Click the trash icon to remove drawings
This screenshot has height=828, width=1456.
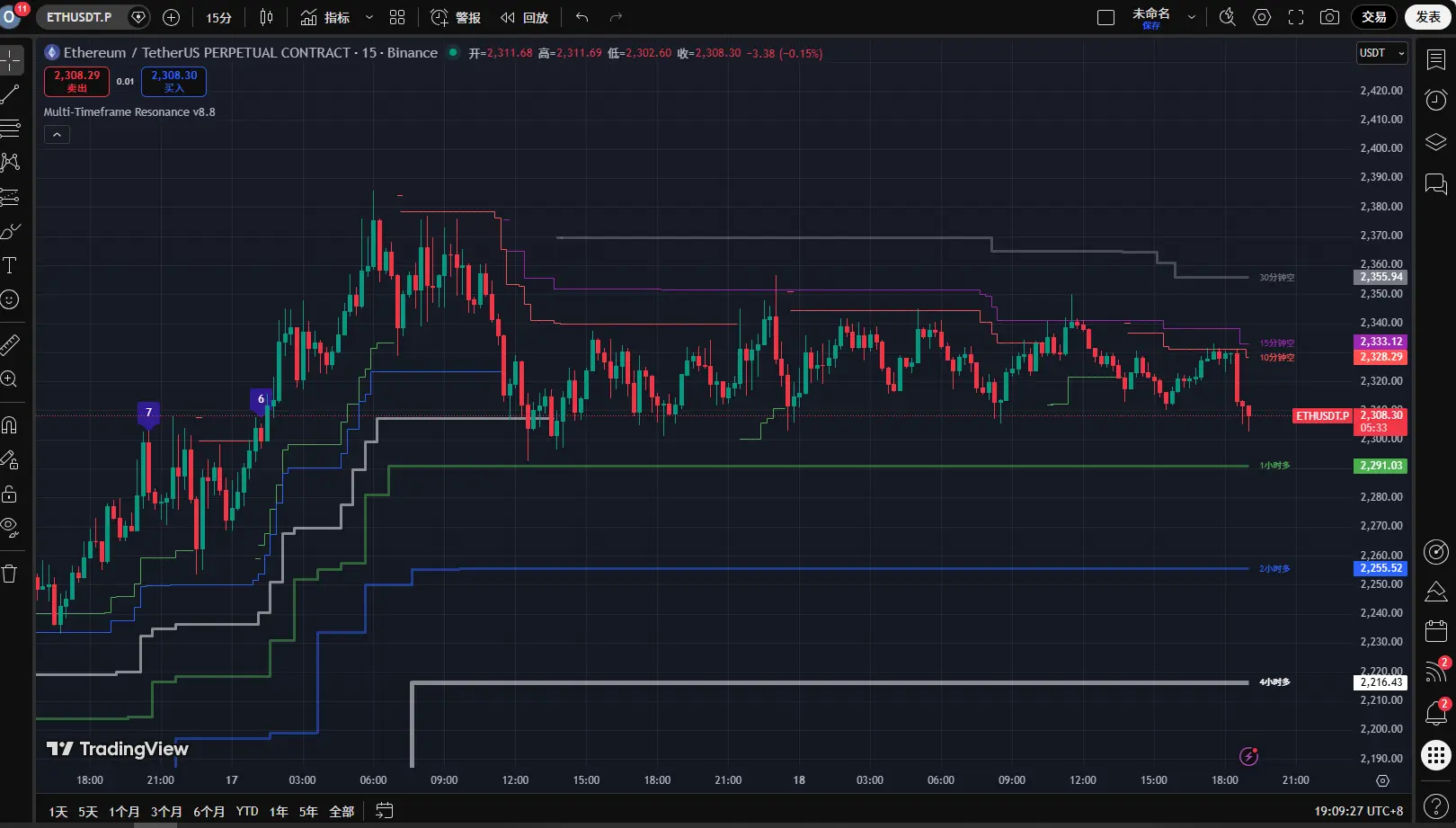click(11, 574)
